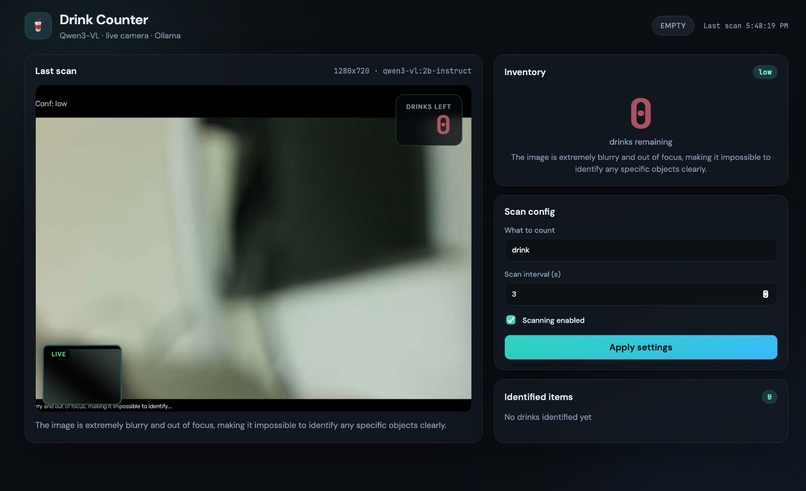
Task: Open the LIVE camera preview thumbnail
Action: 82,375
